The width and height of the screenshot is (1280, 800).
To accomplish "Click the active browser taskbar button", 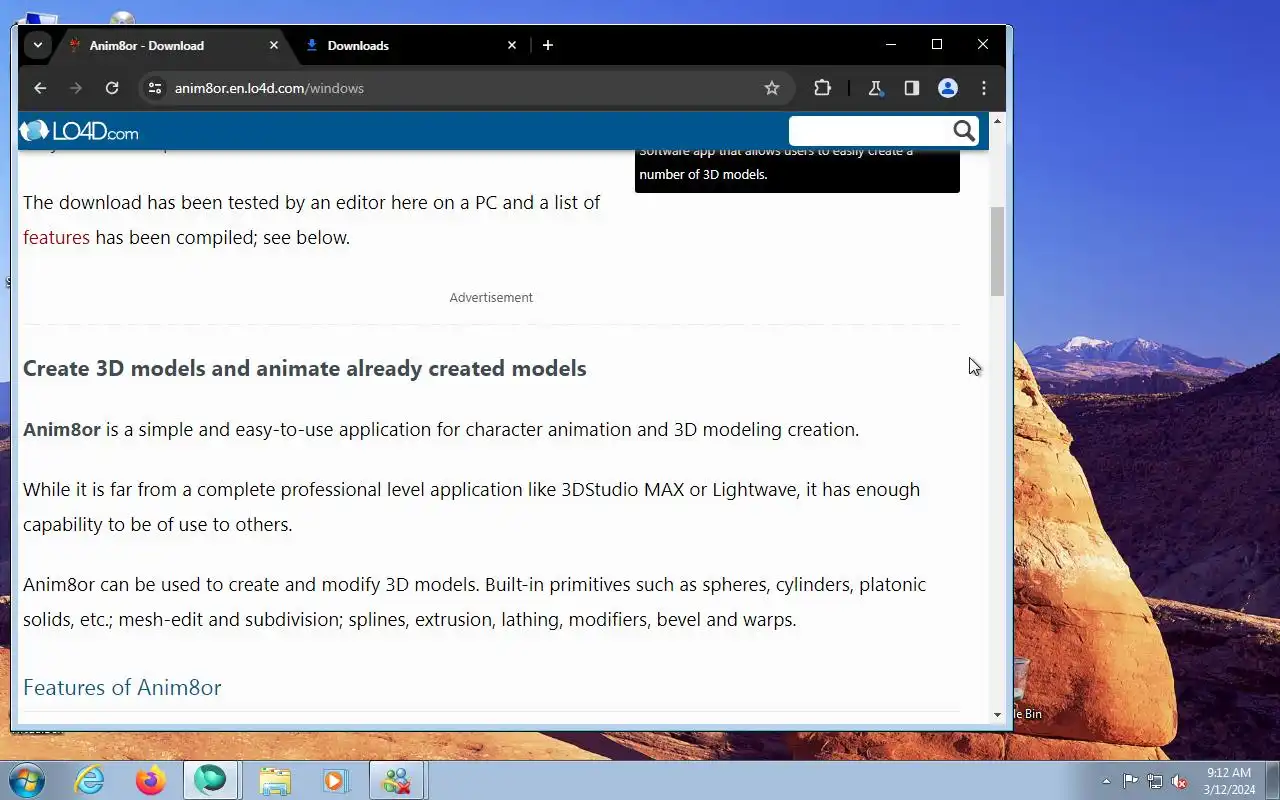I will tap(210, 780).
